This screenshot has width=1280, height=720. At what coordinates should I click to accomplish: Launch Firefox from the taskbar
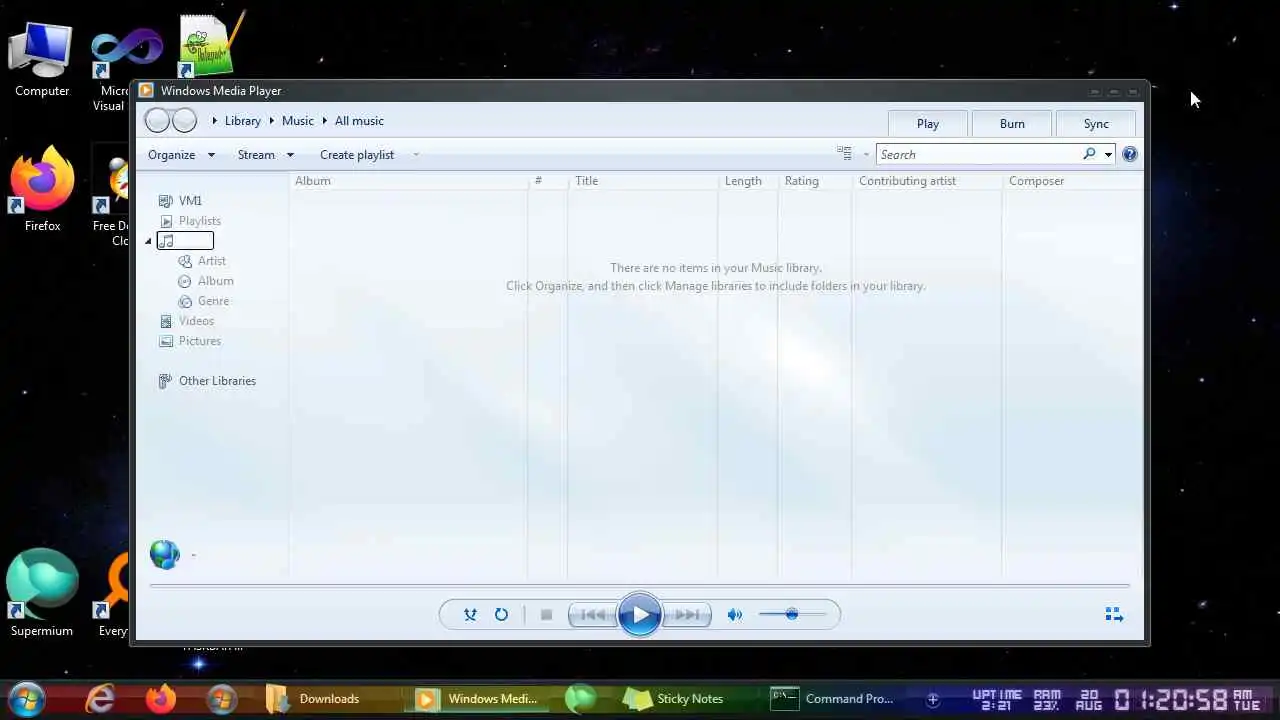point(160,698)
